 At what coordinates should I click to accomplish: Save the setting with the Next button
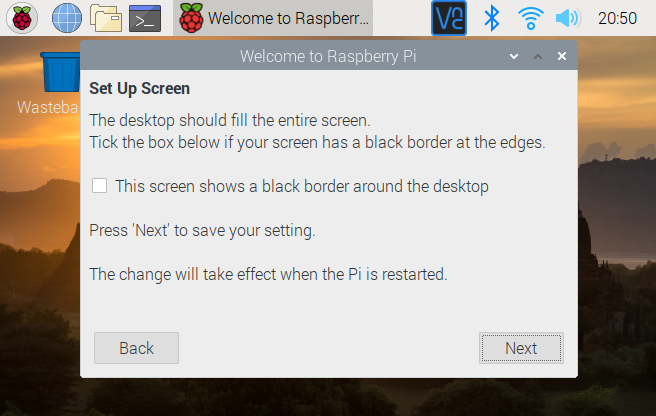521,348
